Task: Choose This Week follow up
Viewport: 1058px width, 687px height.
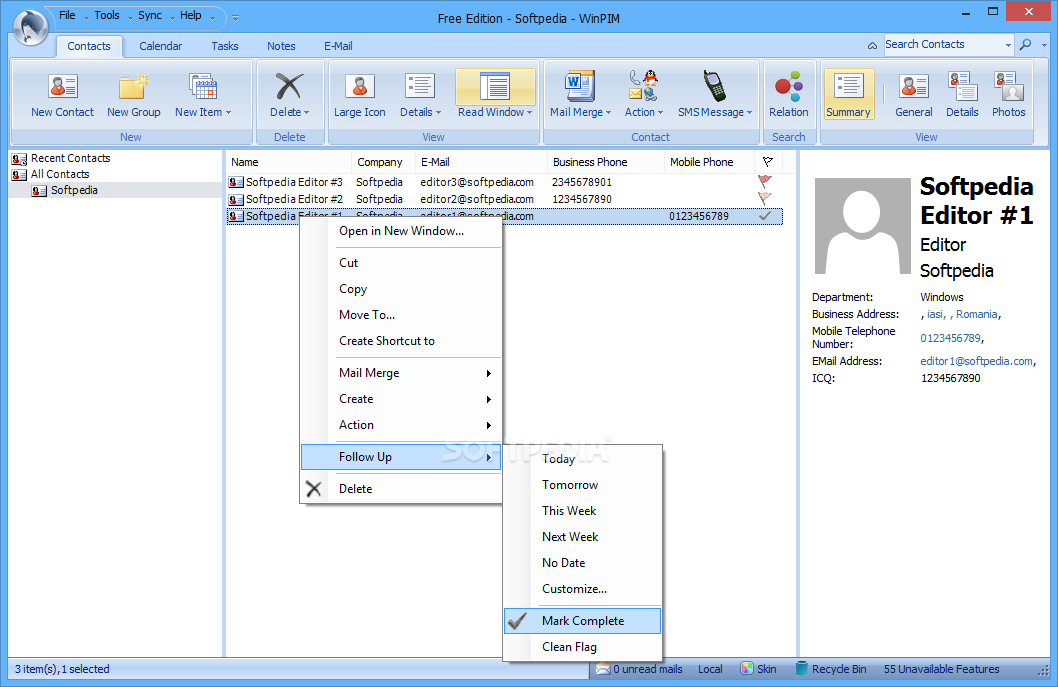Action: (582, 511)
